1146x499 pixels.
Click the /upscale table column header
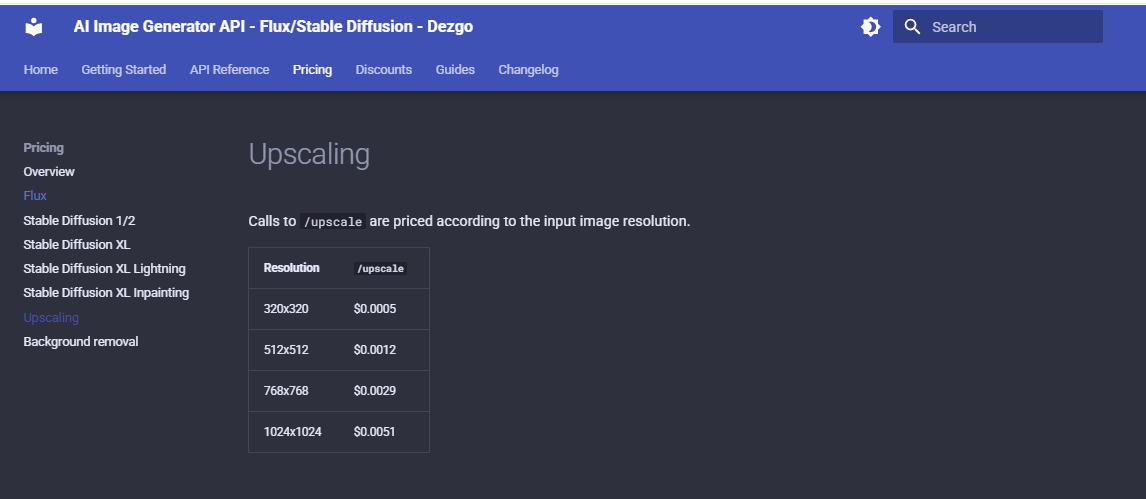pos(380,268)
